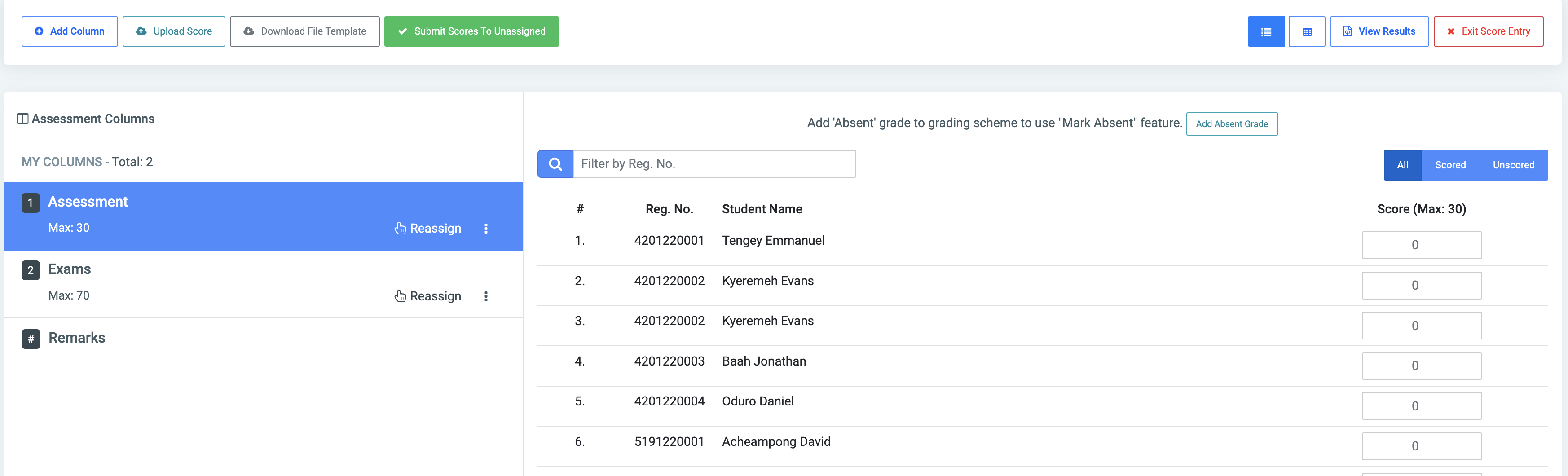Filter students by Unscored
Screen dimensions: 1568x476
coord(1513,164)
